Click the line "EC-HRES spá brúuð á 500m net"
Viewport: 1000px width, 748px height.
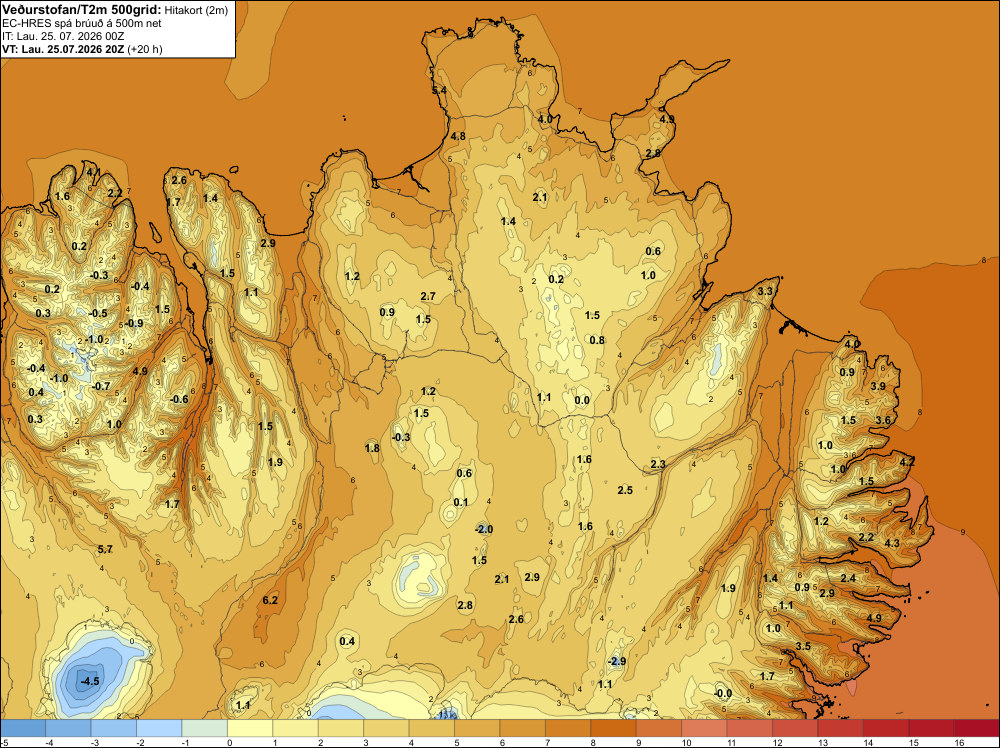(82, 24)
